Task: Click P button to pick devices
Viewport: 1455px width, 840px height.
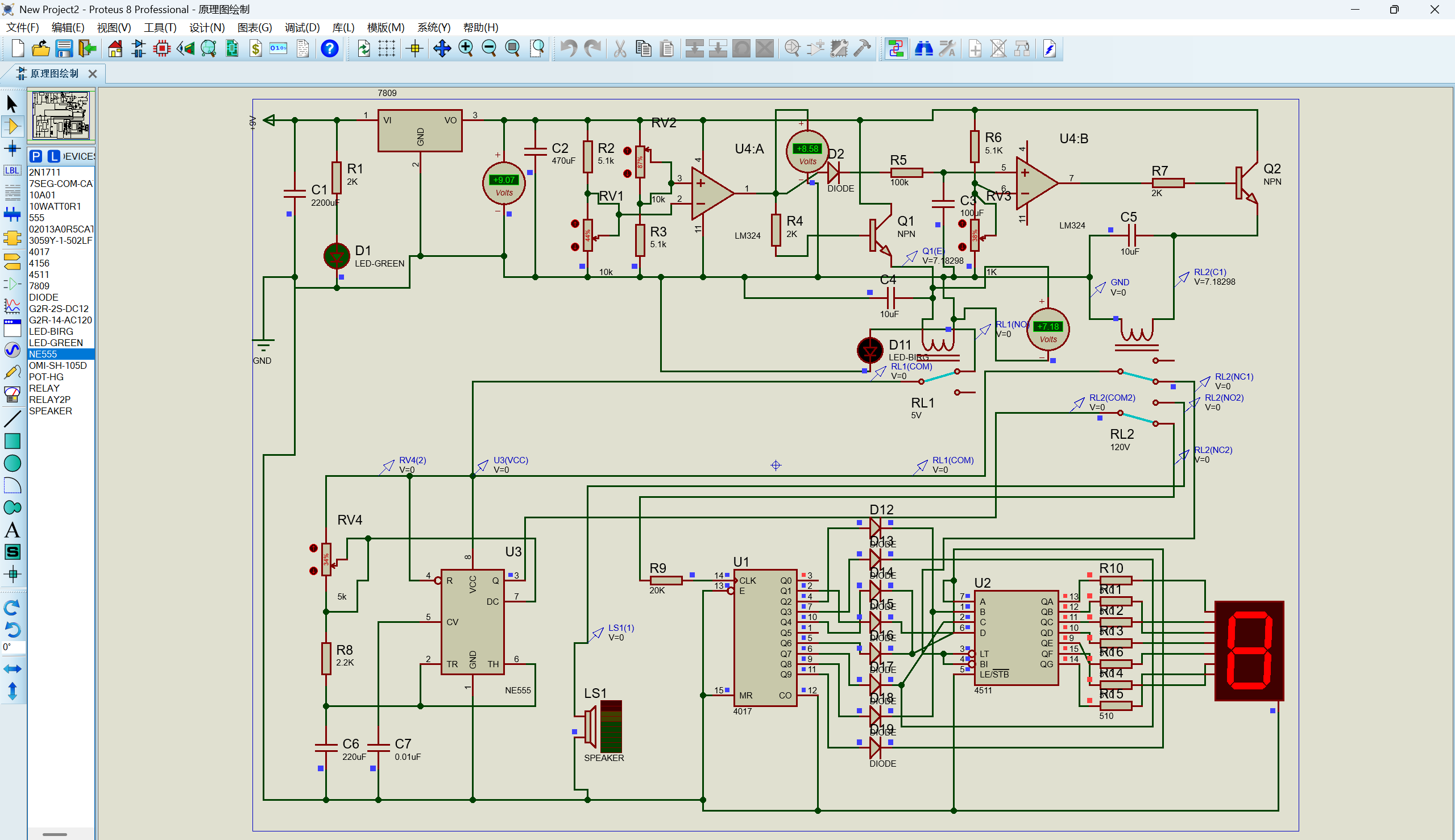Action: point(36,156)
